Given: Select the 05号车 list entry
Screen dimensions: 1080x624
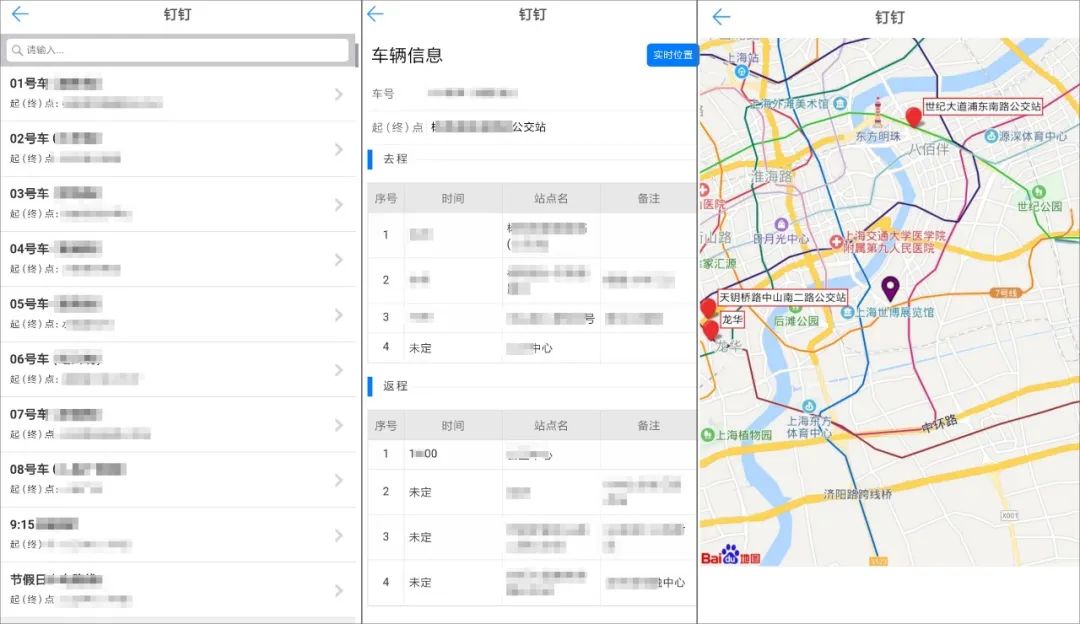Looking at the screenshot, I should click(178, 314).
